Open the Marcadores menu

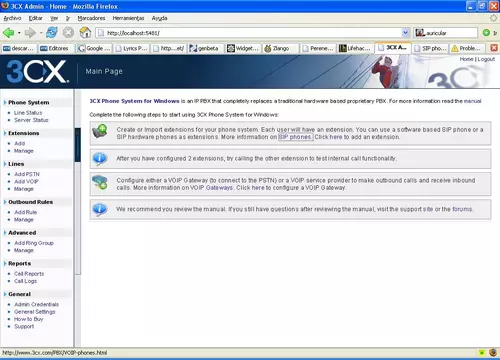pyautogui.click(x=91, y=18)
